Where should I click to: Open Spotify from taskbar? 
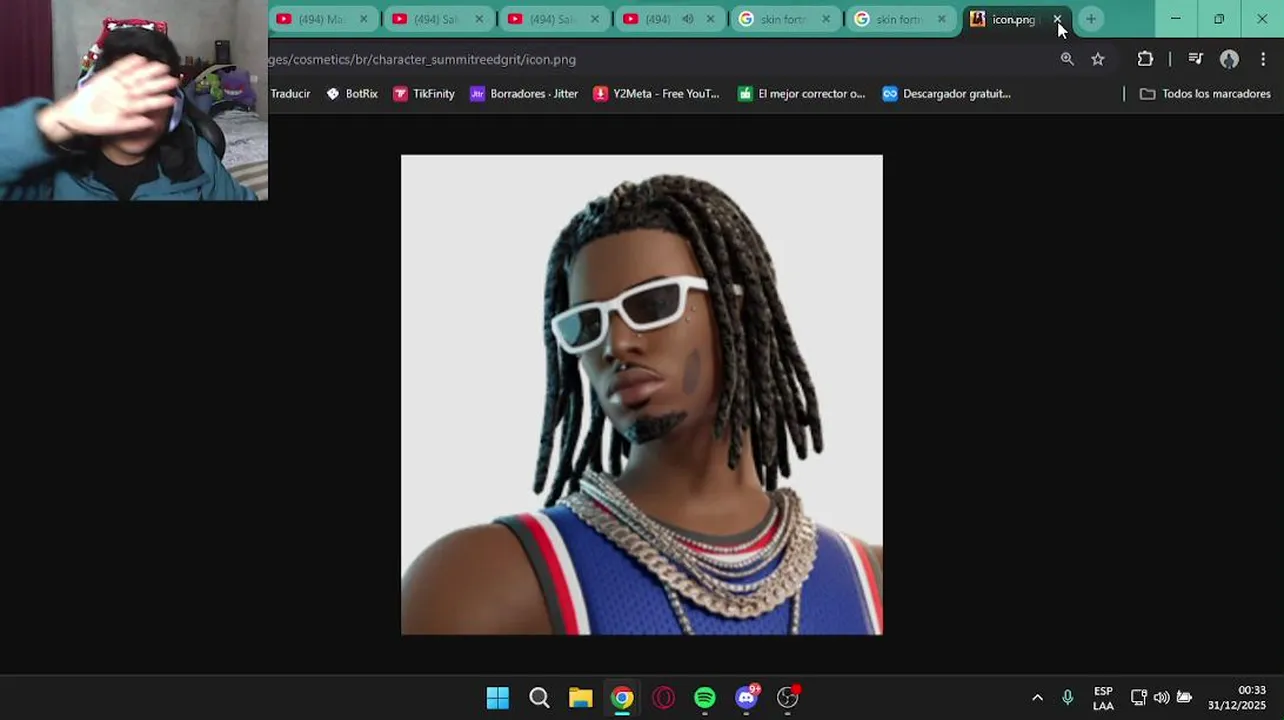pyautogui.click(x=705, y=698)
